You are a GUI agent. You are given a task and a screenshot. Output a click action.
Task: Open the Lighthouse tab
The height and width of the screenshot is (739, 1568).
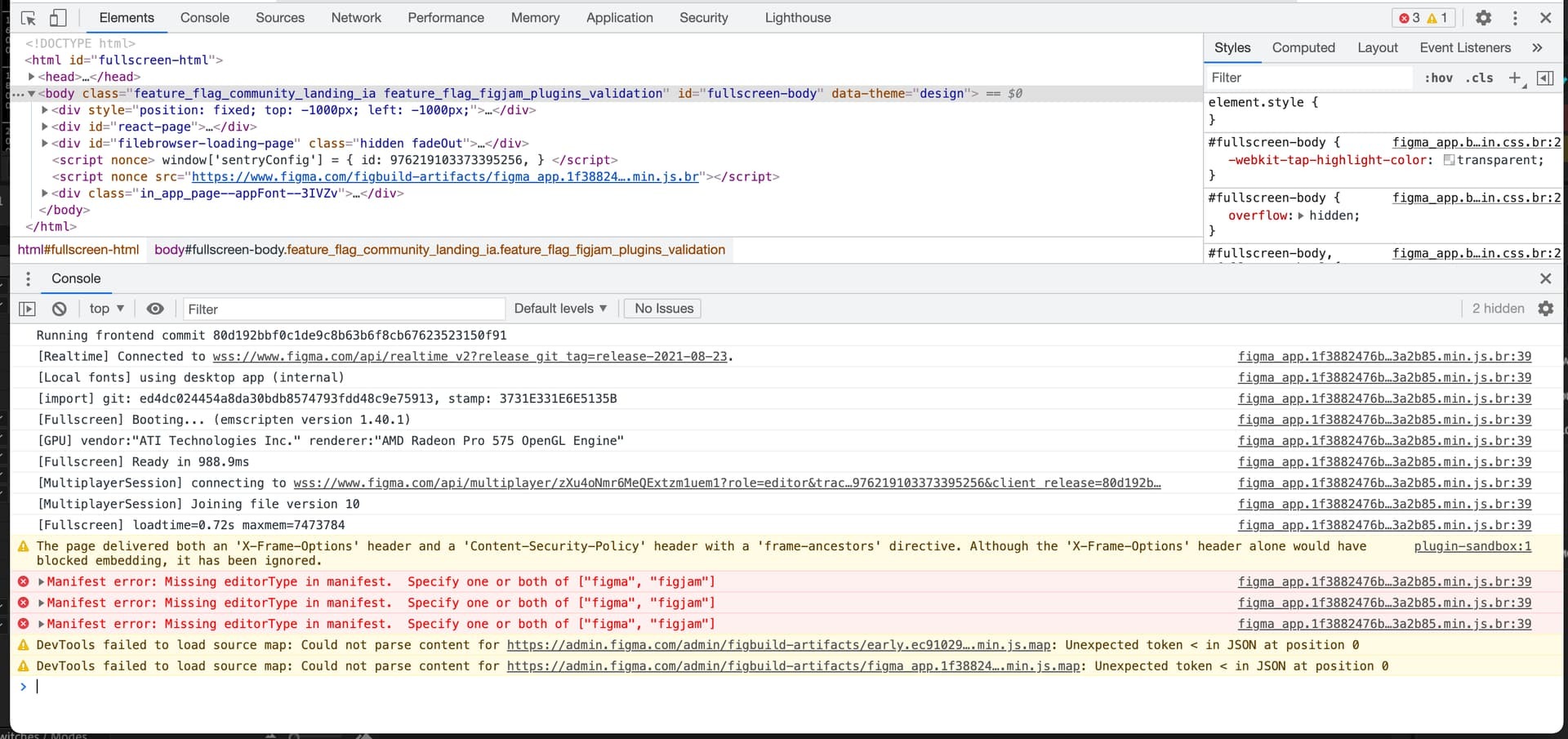point(798,18)
